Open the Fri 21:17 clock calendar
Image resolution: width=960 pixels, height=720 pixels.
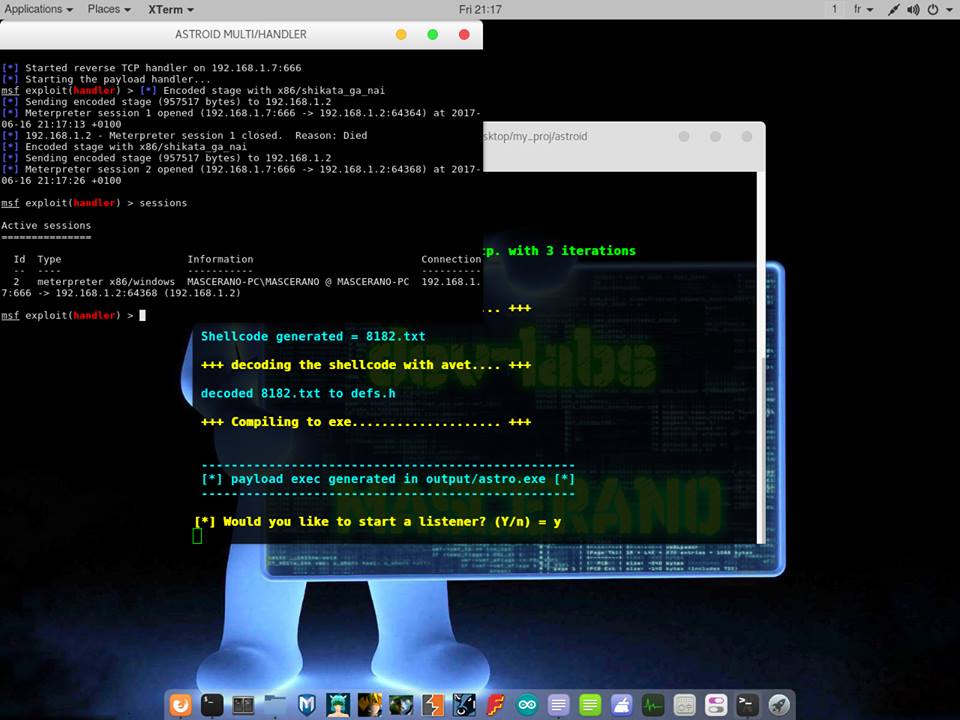tap(480, 10)
